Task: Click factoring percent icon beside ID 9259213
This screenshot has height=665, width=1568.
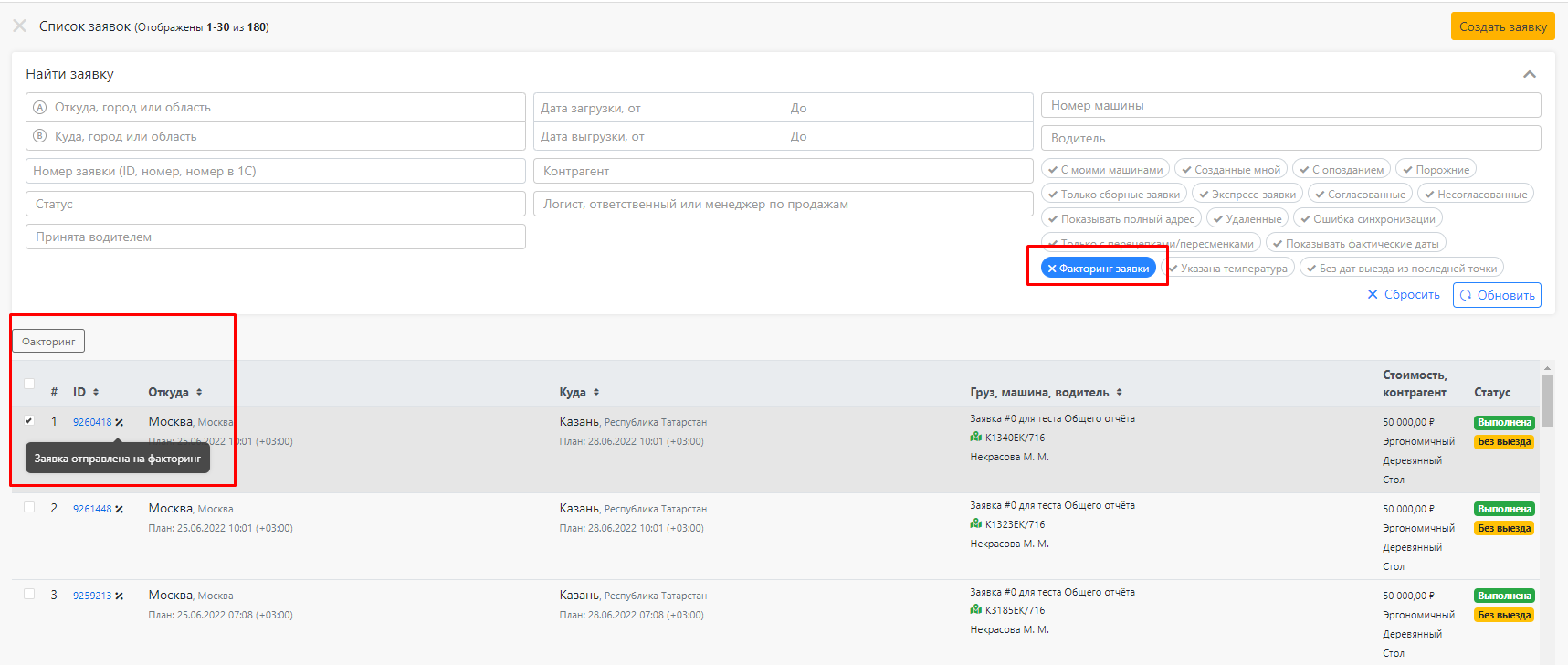Action: pos(120,596)
